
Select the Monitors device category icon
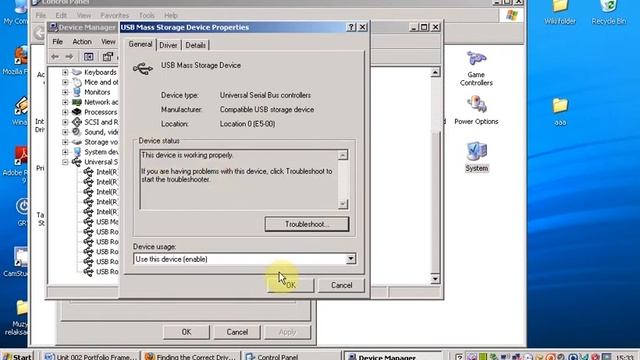(77, 92)
